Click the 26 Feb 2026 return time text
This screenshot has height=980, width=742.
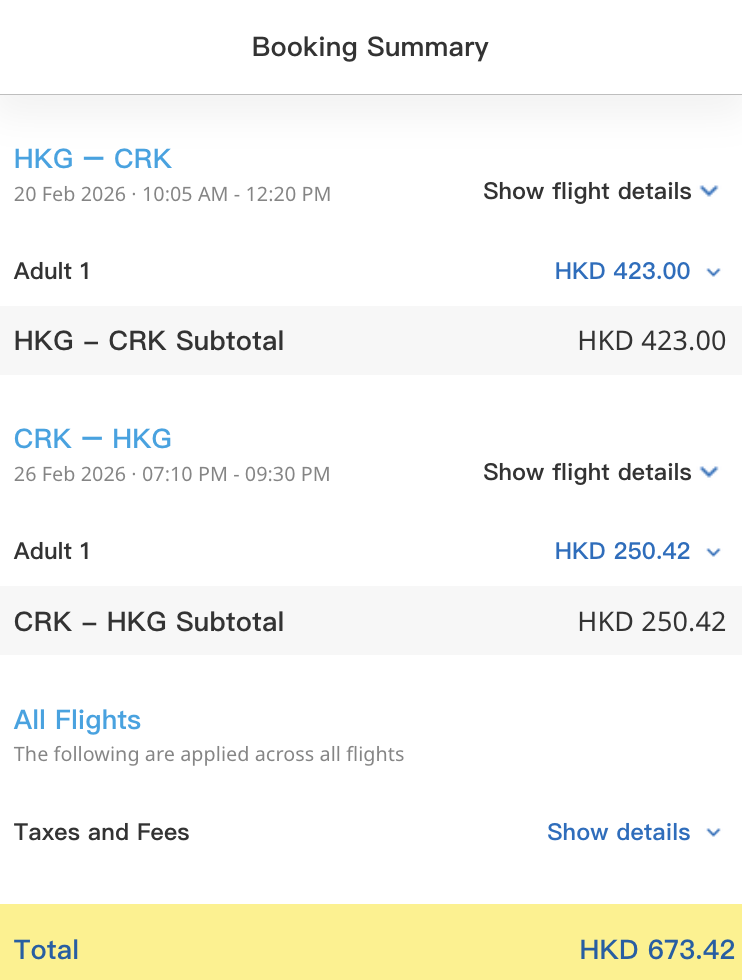click(x=172, y=473)
